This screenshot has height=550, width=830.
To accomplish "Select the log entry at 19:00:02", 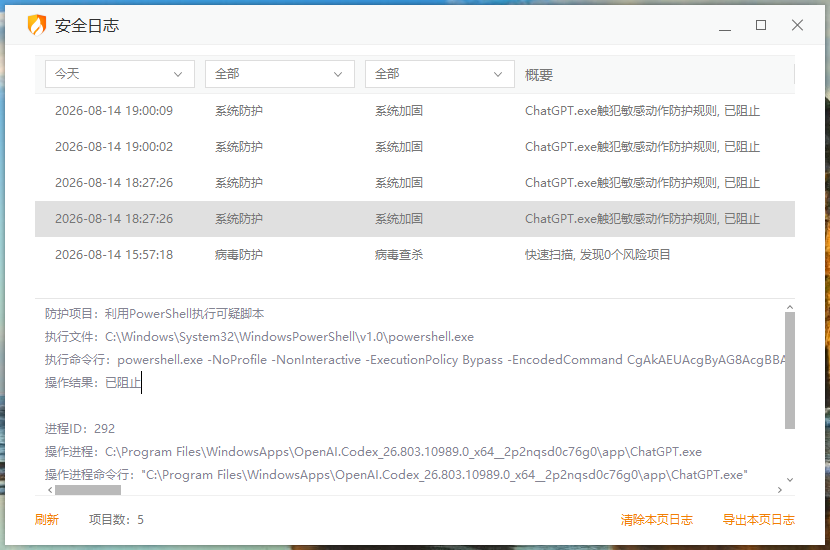I will click(x=414, y=147).
